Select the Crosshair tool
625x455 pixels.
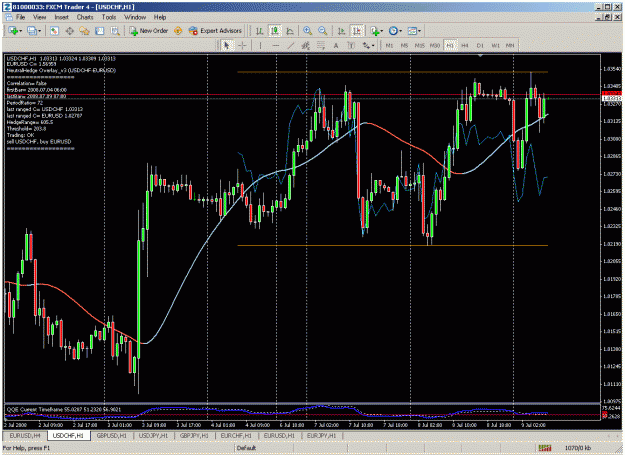(x=242, y=45)
